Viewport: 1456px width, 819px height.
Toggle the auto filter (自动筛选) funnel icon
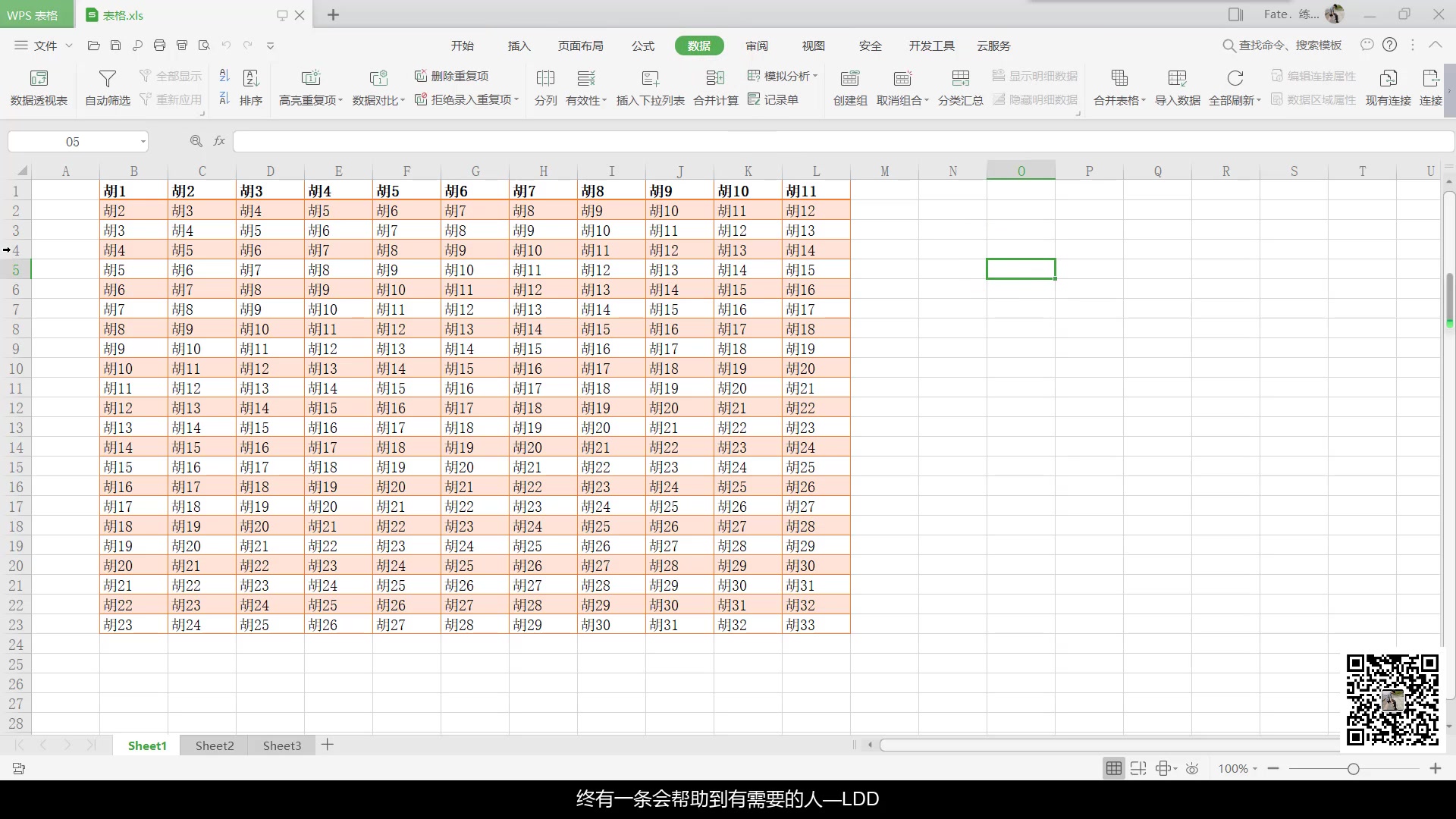(108, 79)
